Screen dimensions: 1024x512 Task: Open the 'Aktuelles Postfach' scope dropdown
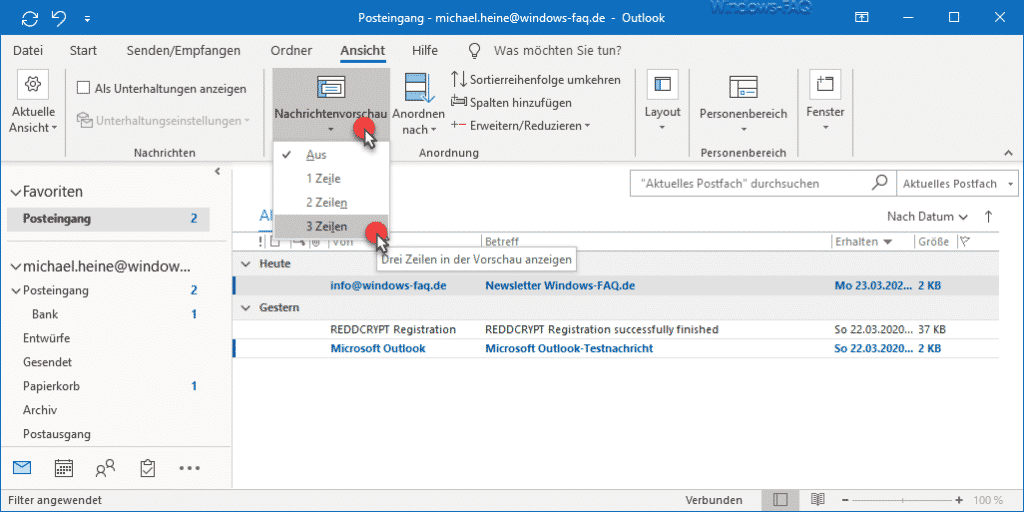coord(957,184)
